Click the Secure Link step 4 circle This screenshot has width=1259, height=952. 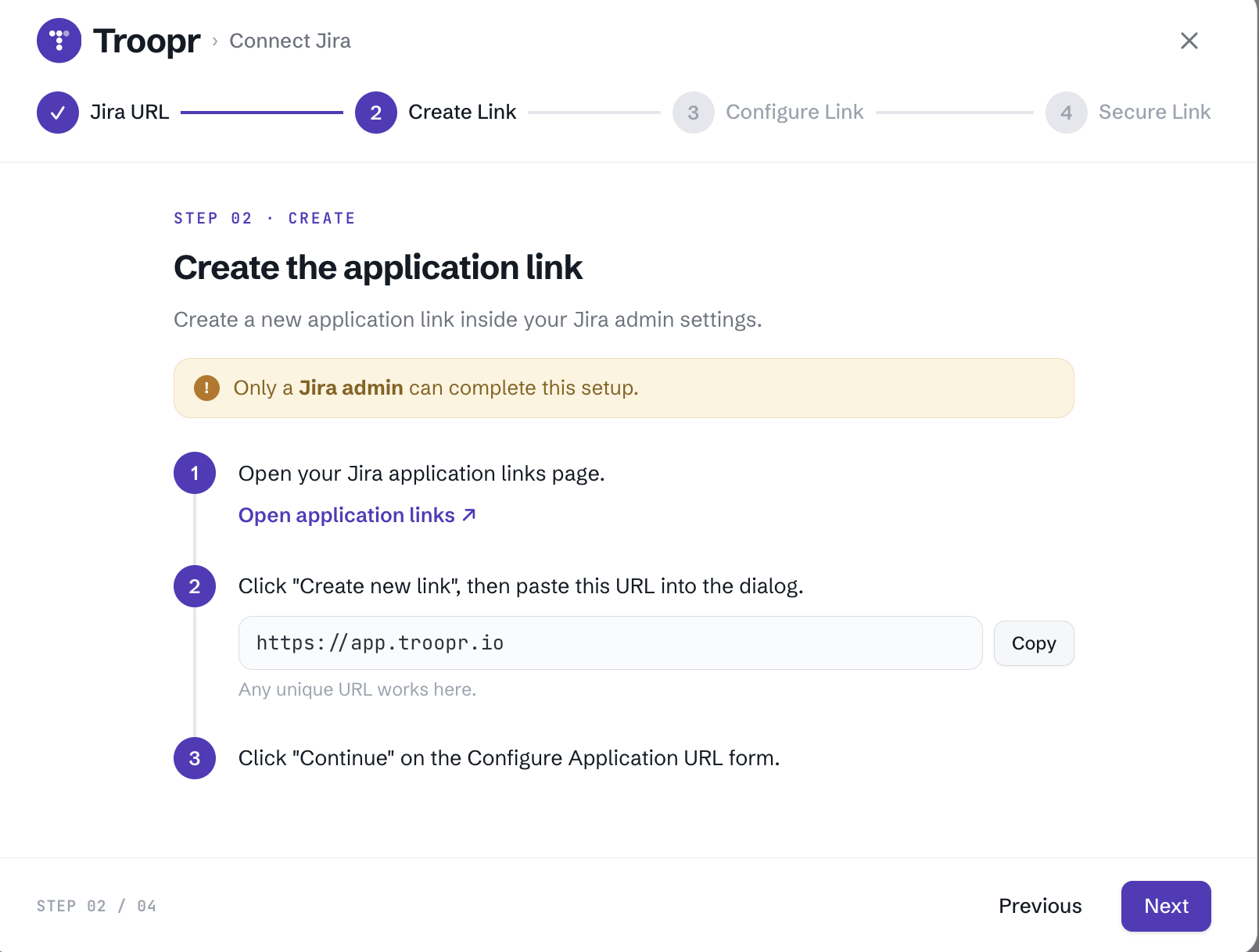(x=1067, y=113)
